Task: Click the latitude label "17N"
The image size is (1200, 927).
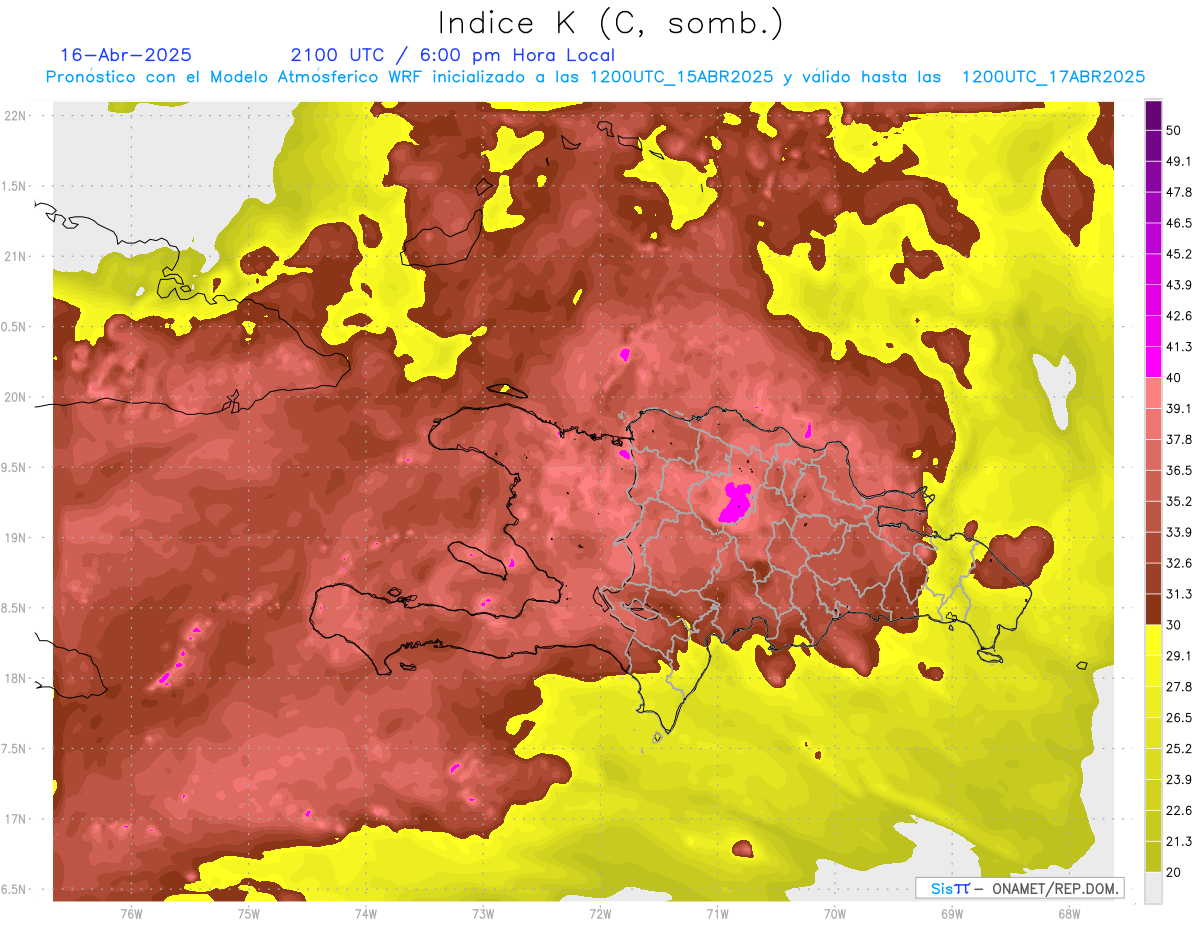Action: [16, 819]
